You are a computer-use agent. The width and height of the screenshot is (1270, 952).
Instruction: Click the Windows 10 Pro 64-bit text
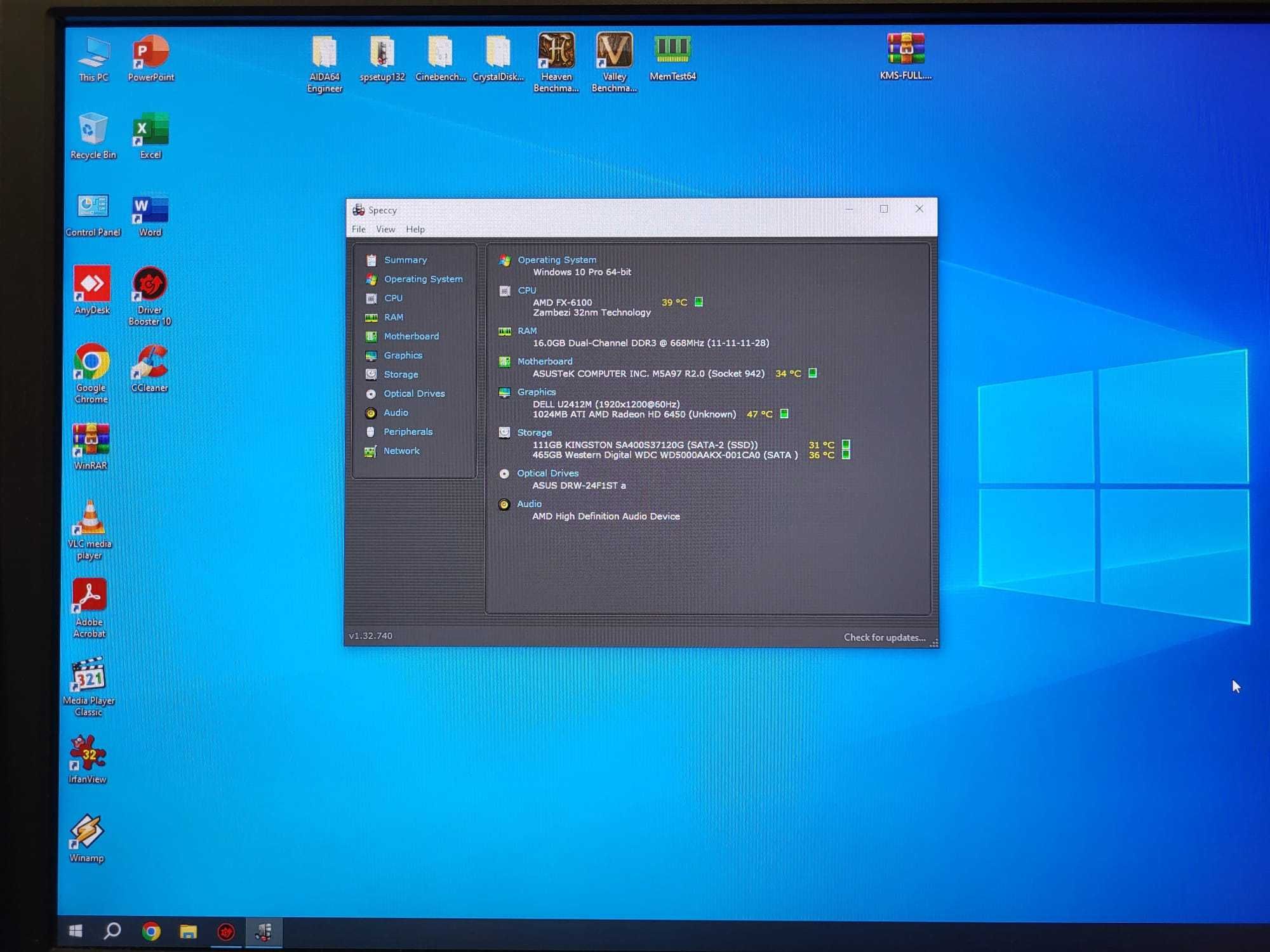582,272
